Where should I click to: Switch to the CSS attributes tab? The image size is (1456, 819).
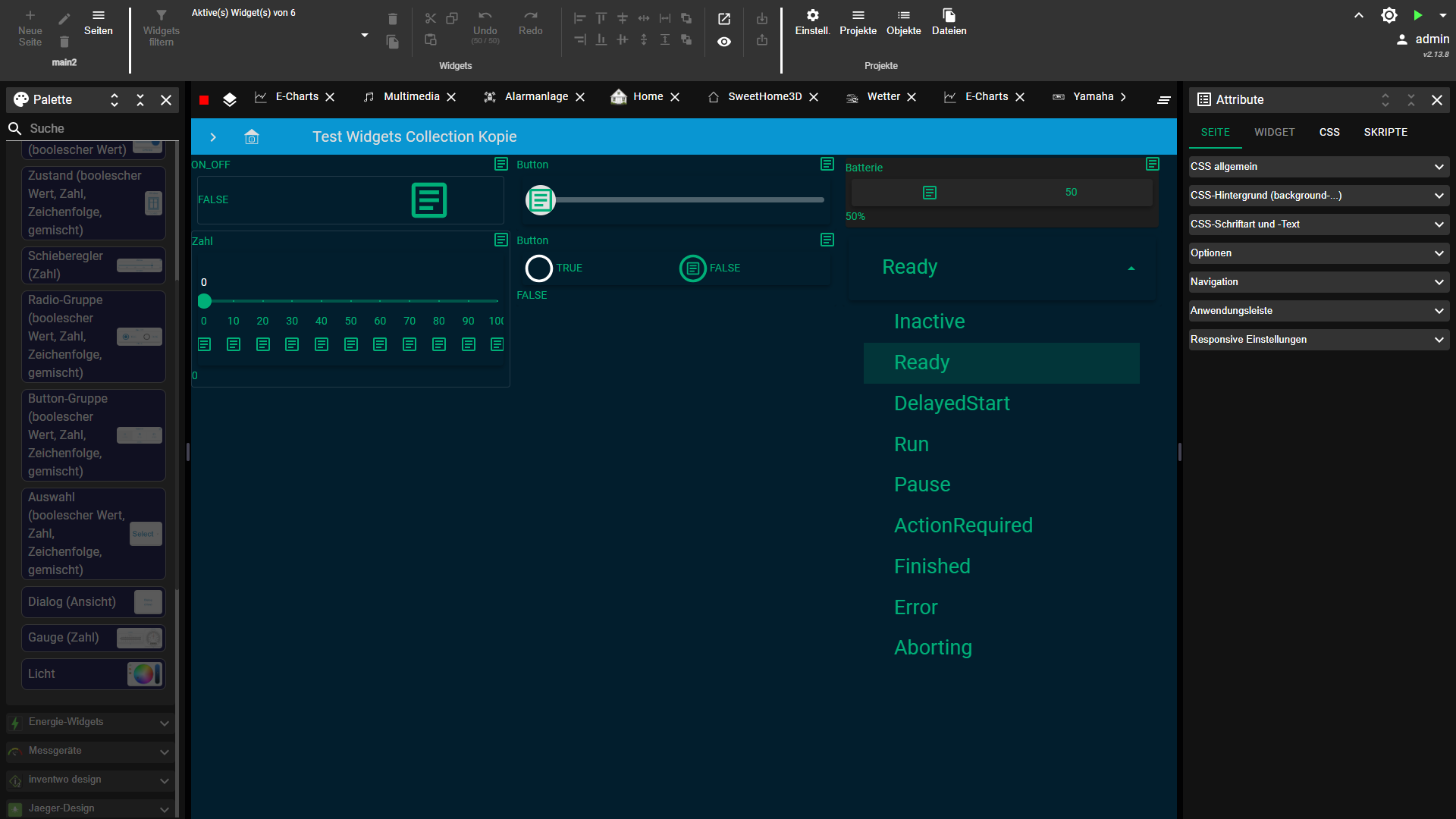pos(1330,132)
